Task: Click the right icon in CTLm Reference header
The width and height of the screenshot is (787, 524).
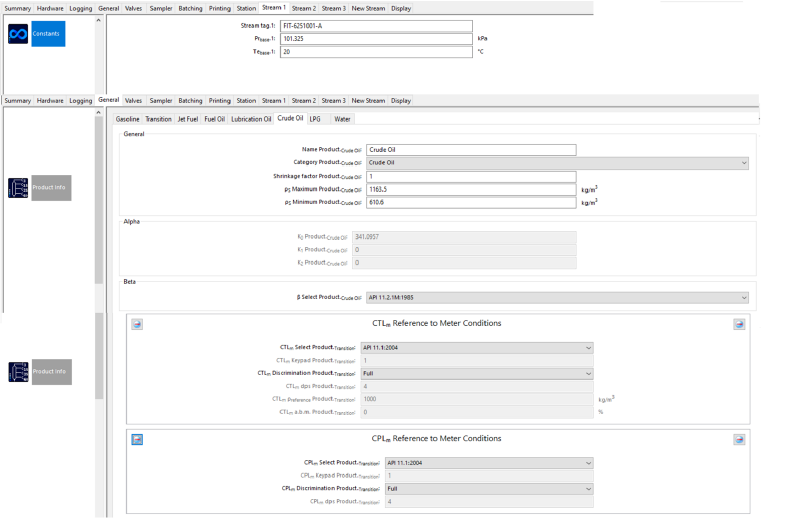Action: (x=739, y=324)
